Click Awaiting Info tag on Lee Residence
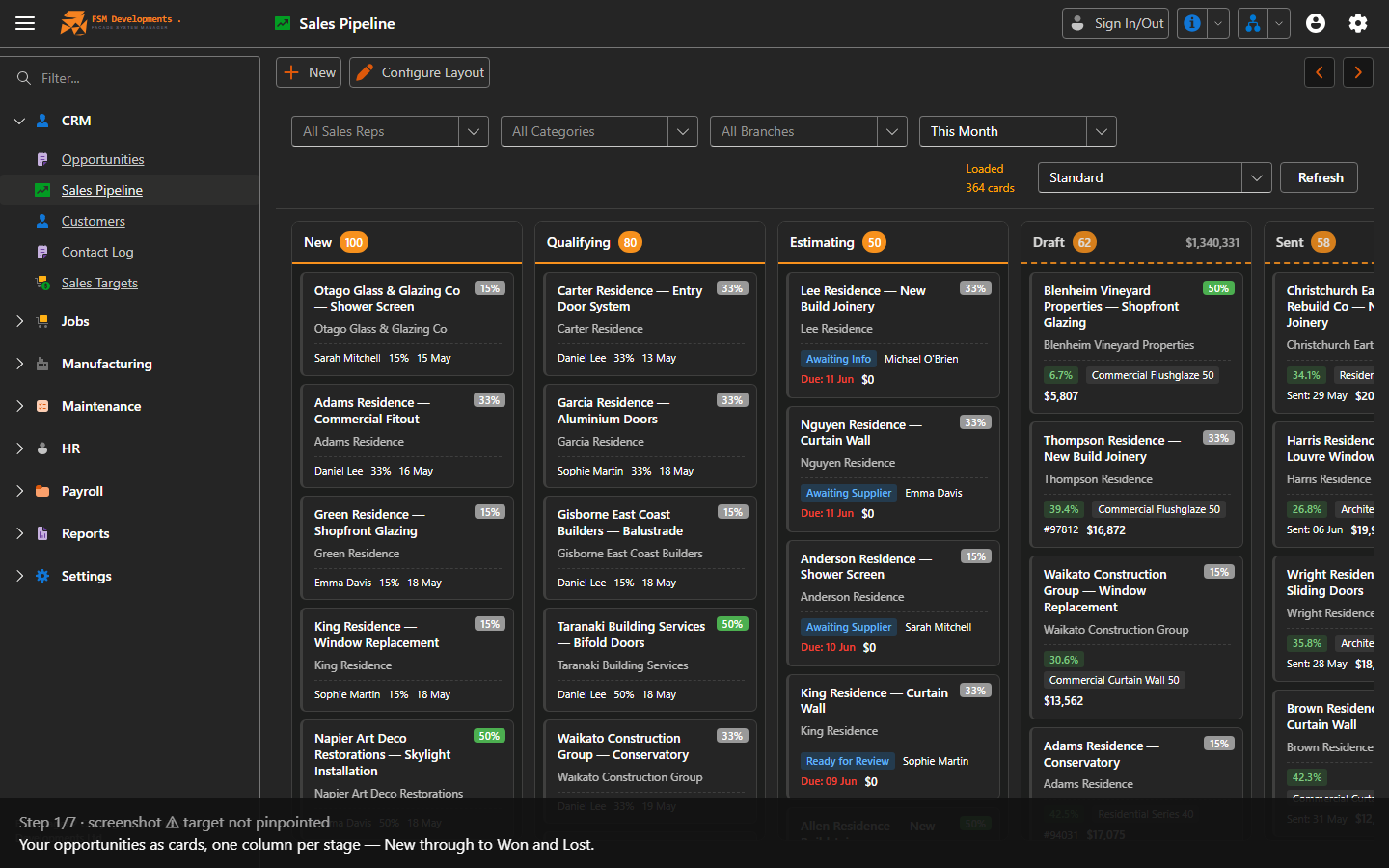The image size is (1389, 868). [838, 359]
